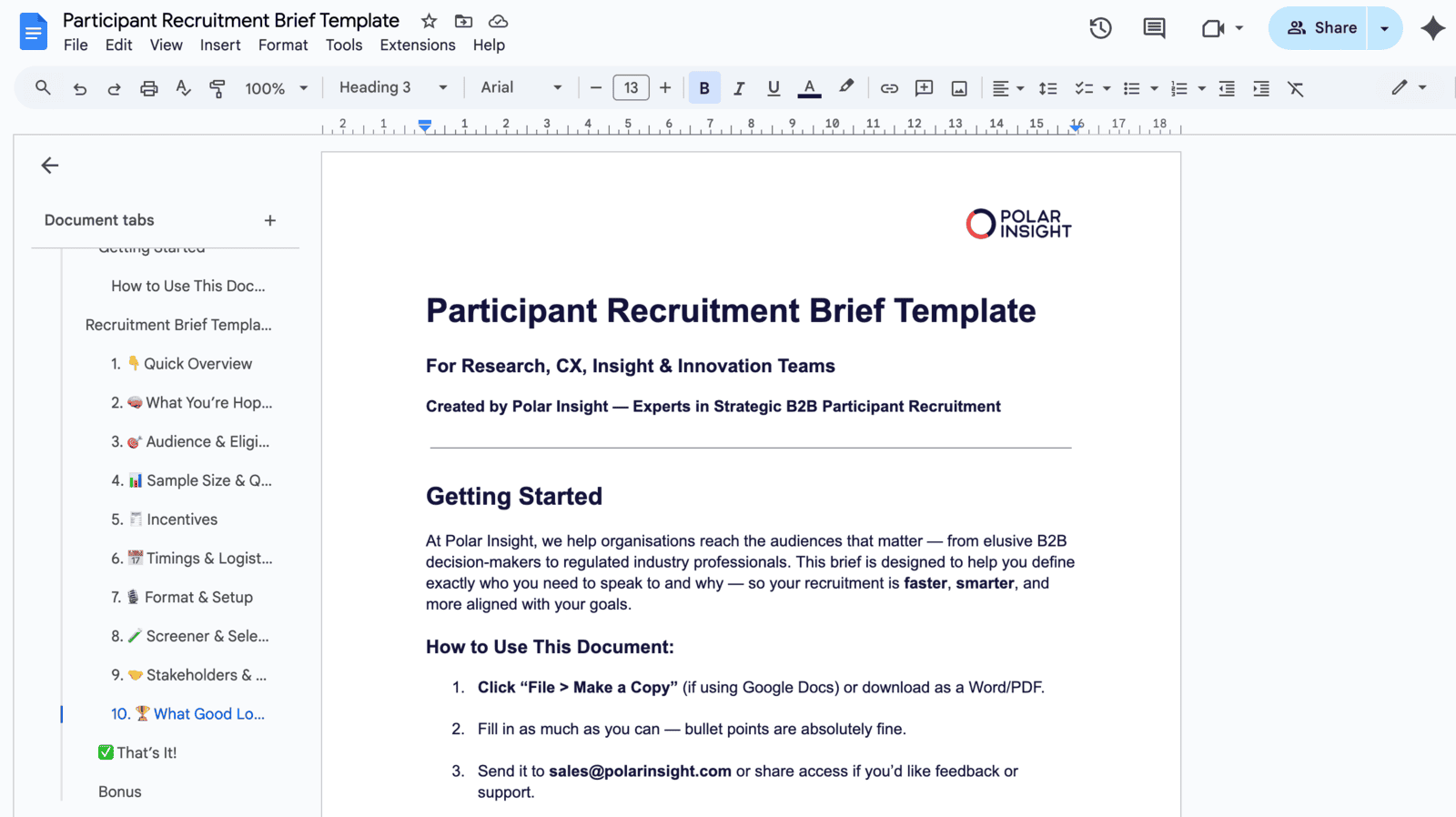Click the sales@polarinsight.com email text
This screenshot has width=1456, height=817.
tap(640, 772)
